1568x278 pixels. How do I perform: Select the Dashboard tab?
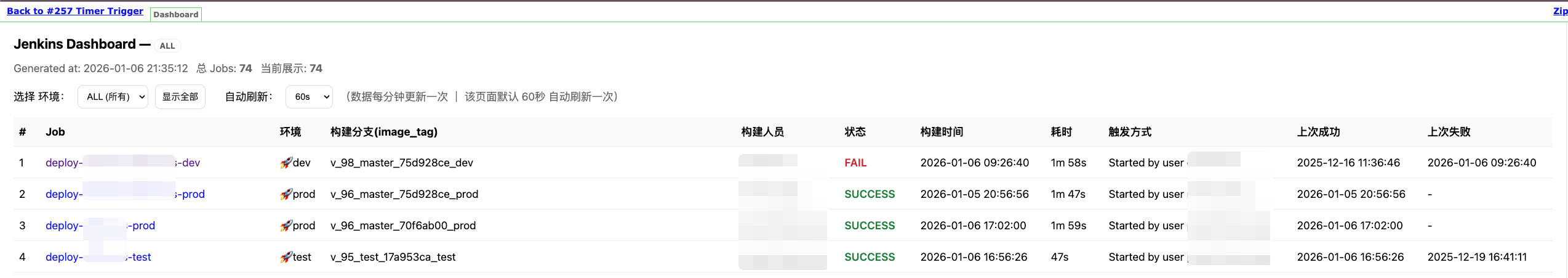point(175,14)
